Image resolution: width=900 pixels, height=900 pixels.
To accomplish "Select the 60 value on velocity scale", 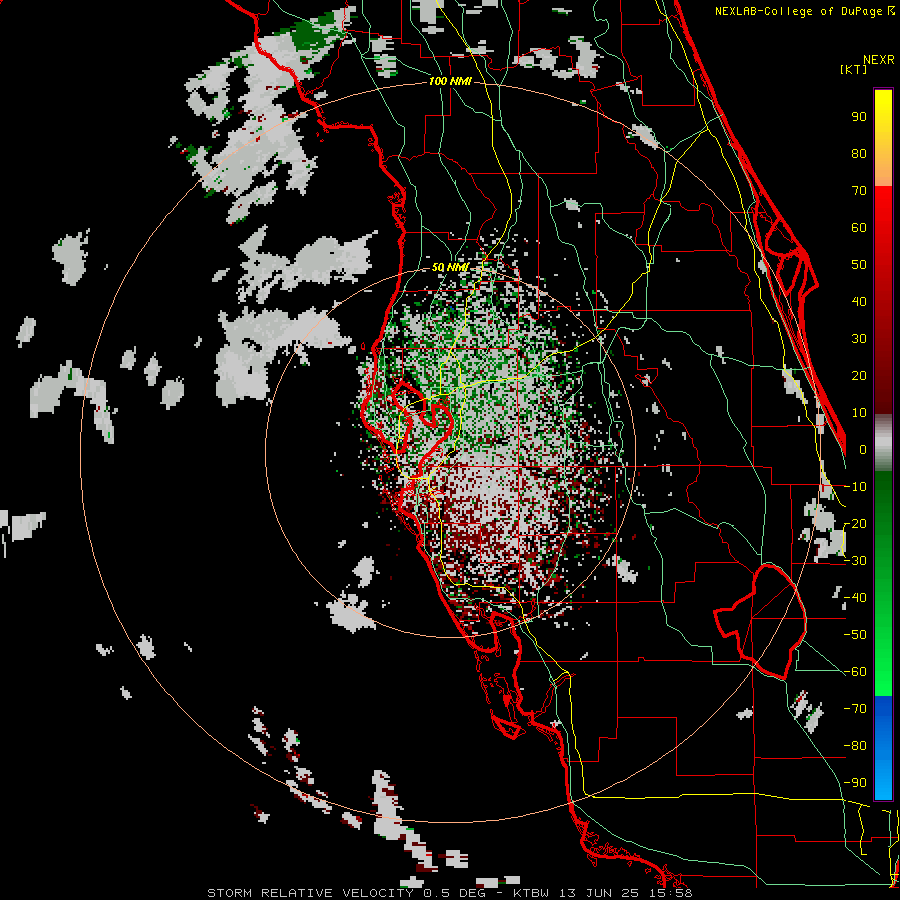I will [x=859, y=227].
